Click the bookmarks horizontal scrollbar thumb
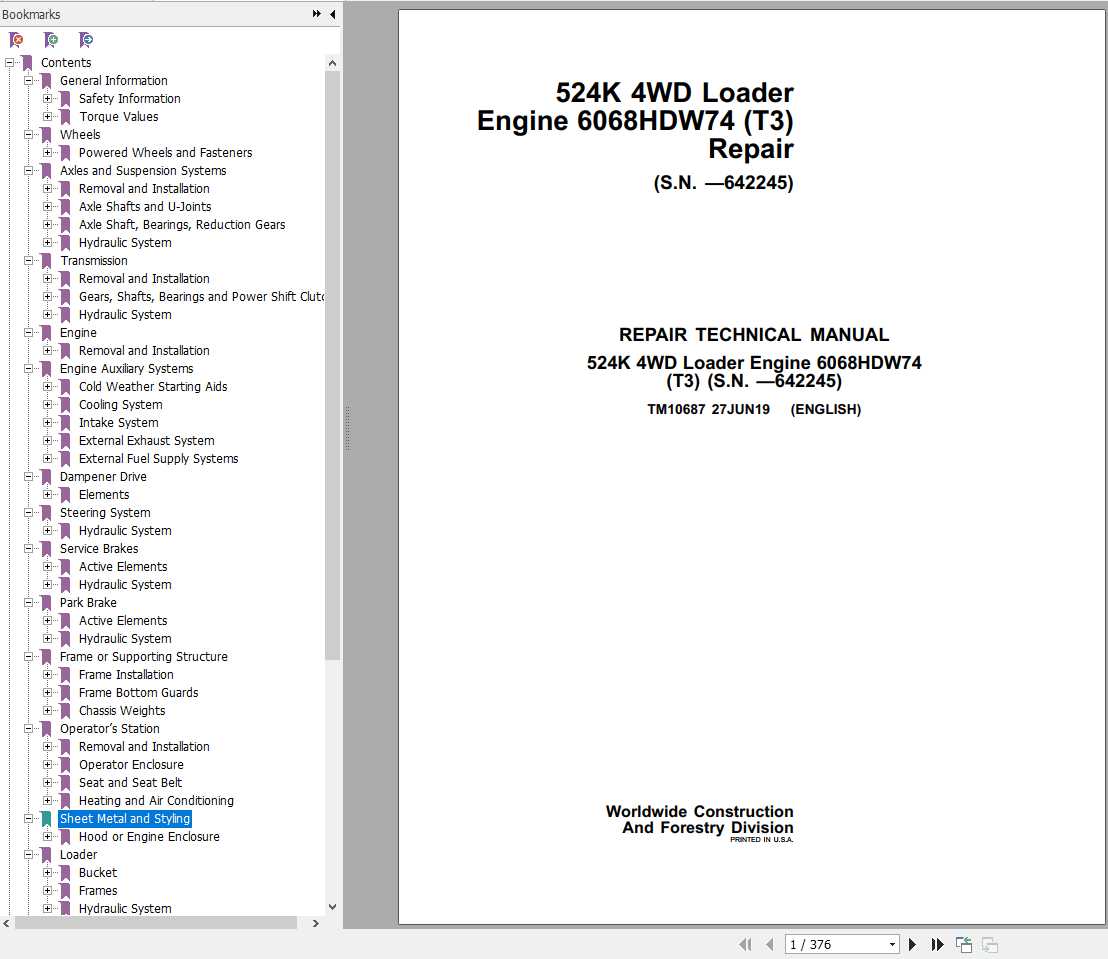 (155, 923)
